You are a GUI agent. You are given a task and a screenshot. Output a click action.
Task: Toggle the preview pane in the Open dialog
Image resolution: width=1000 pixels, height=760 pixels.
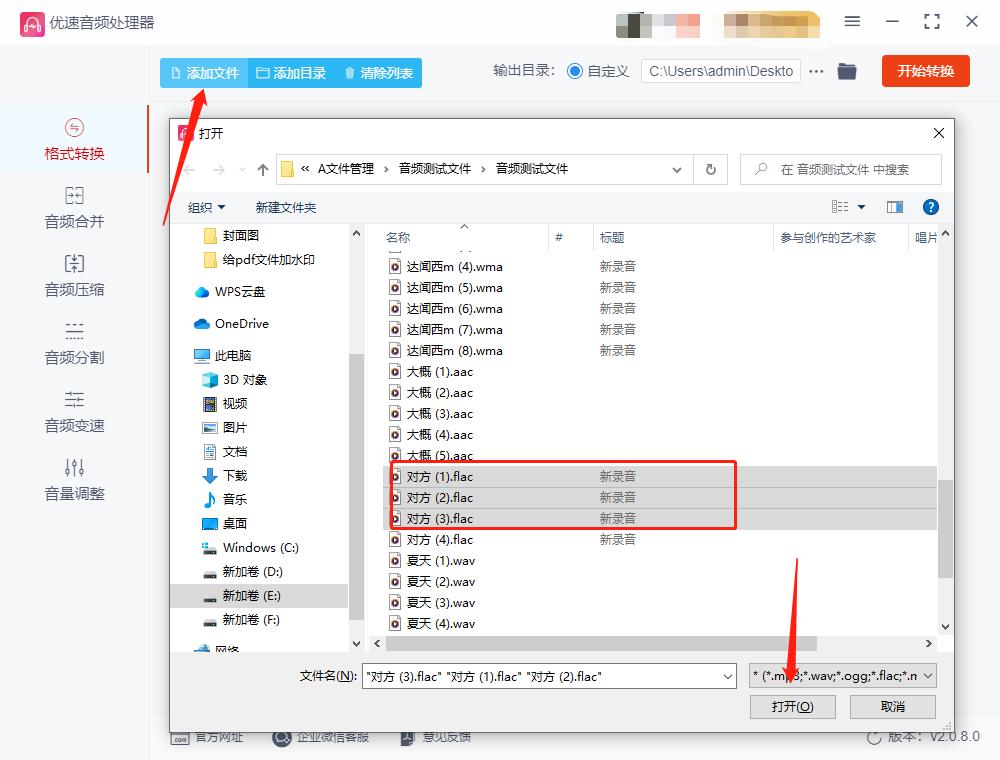893,206
